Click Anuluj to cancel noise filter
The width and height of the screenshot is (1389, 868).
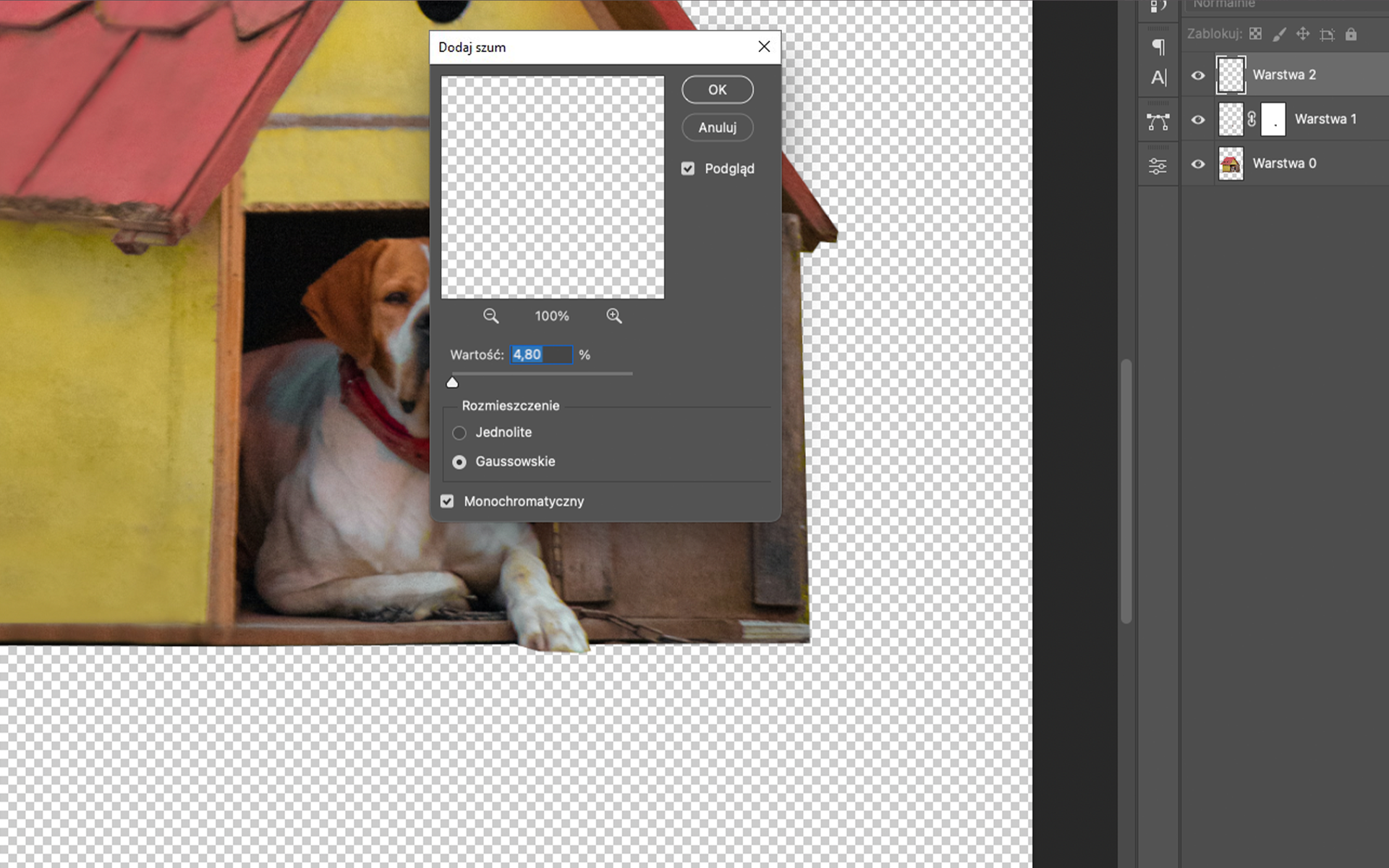pyautogui.click(x=717, y=127)
